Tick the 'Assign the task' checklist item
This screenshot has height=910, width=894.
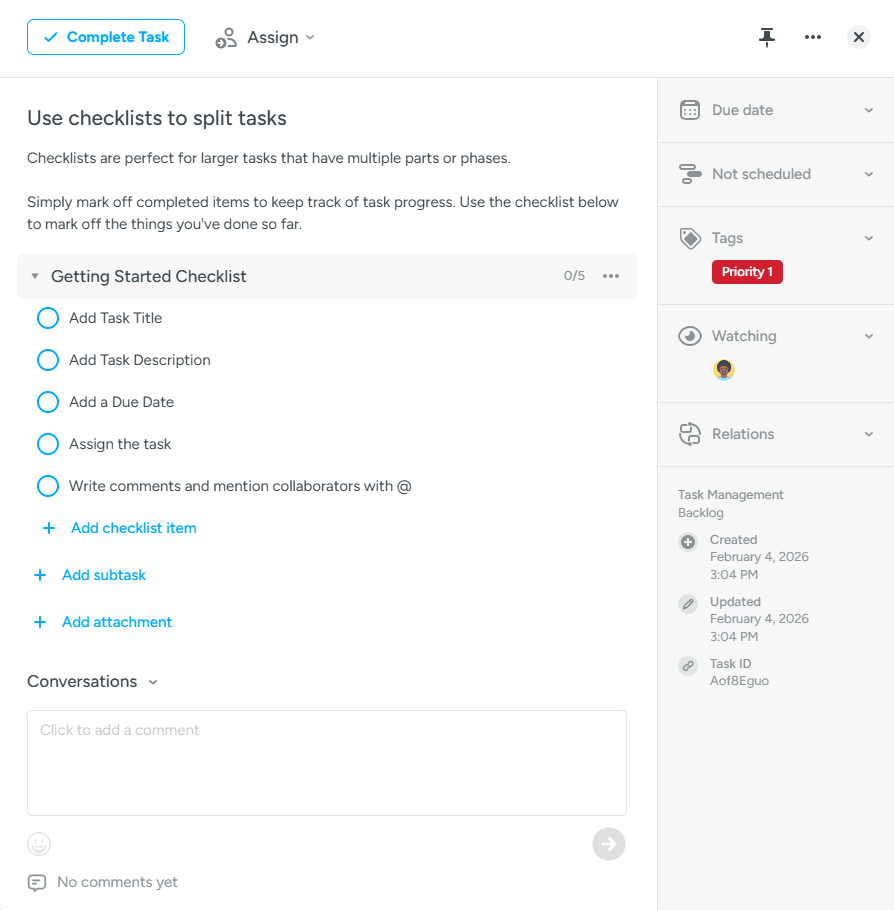point(48,444)
